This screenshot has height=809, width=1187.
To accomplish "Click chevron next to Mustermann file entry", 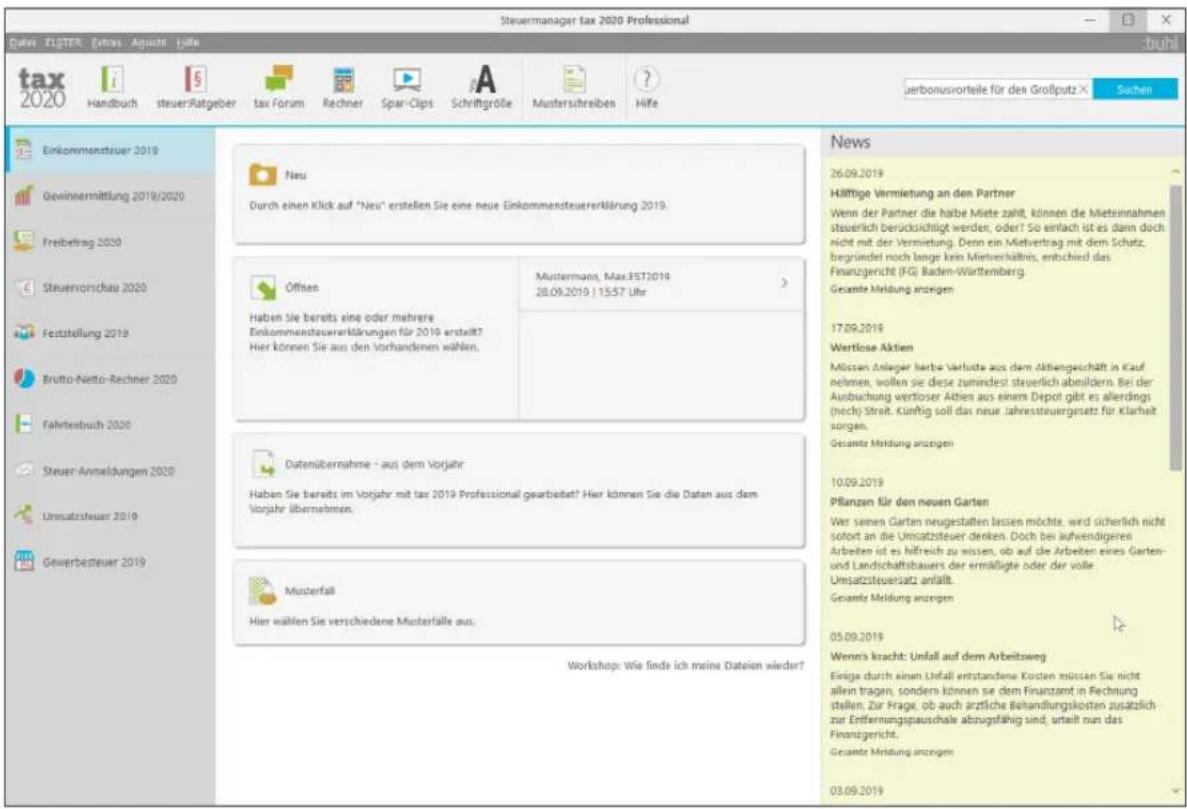I will (784, 283).
